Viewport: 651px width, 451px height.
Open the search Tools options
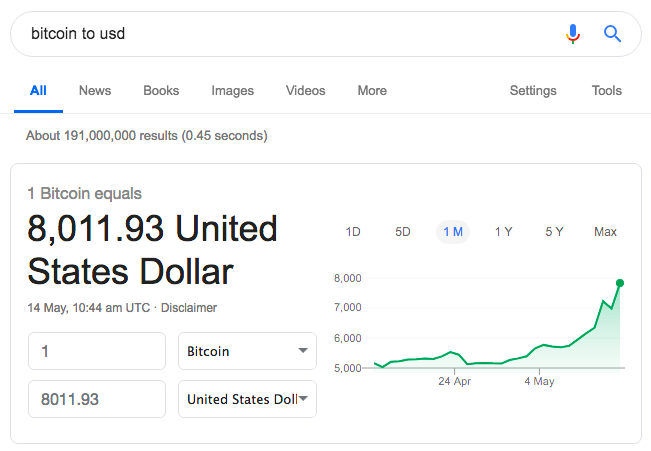click(x=606, y=91)
